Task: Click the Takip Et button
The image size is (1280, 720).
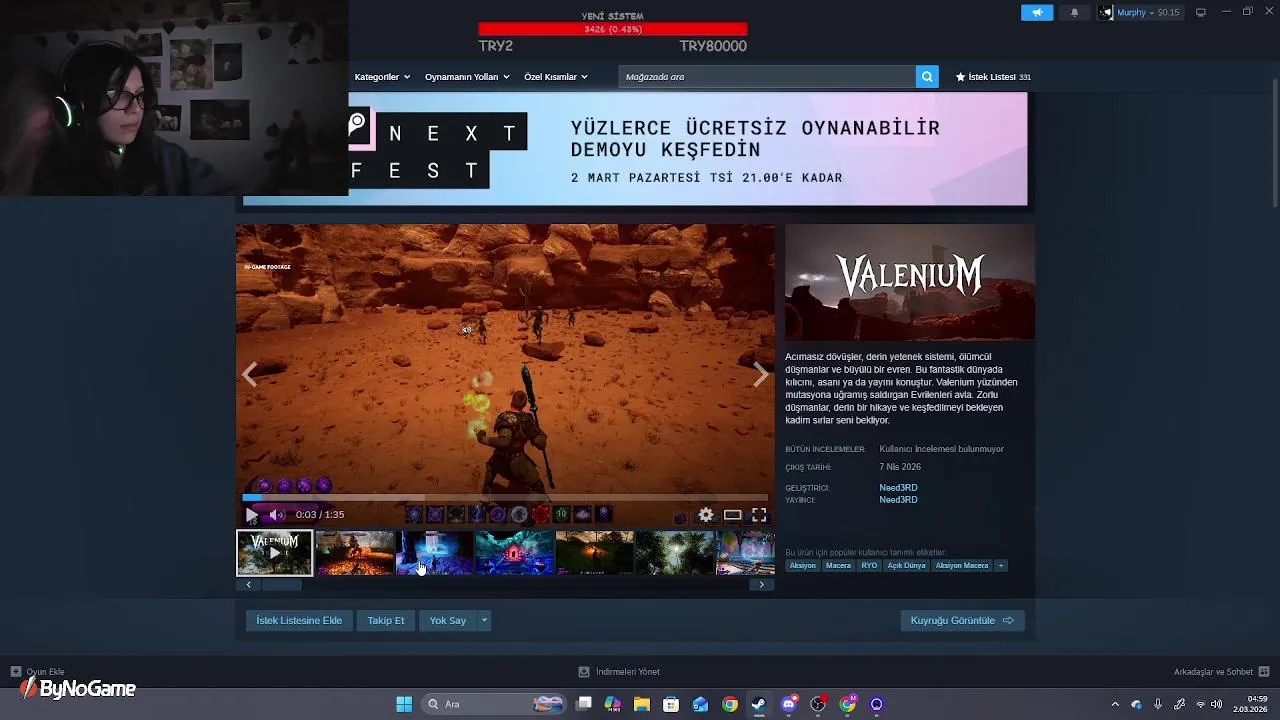Action: pos(386,621)
